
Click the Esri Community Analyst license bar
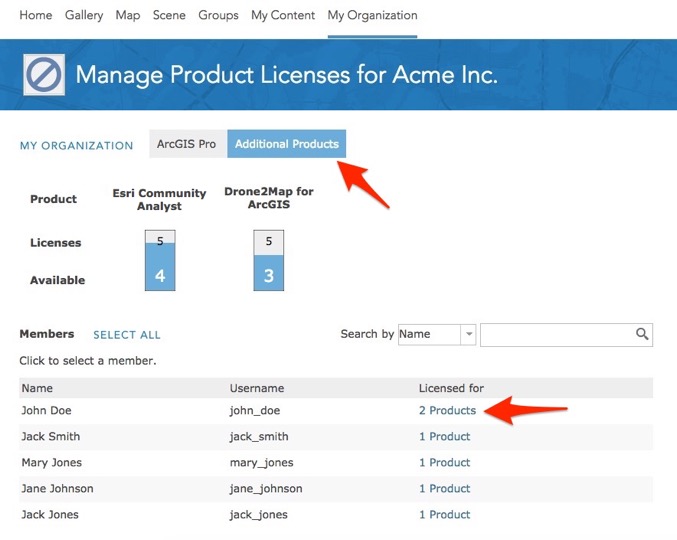click(x=160, y=260)
